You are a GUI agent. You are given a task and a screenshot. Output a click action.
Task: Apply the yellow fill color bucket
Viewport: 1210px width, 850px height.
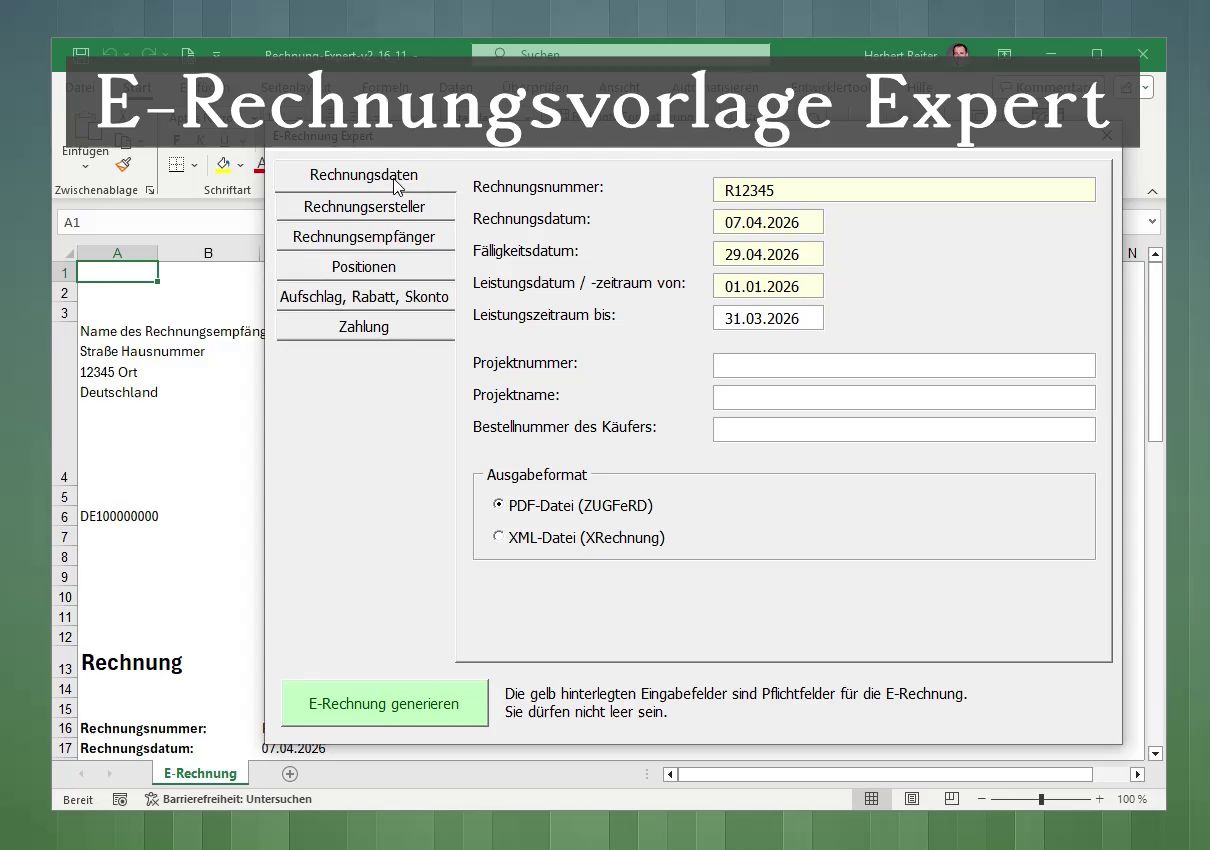pyautogui.click(x=223, y=164)
